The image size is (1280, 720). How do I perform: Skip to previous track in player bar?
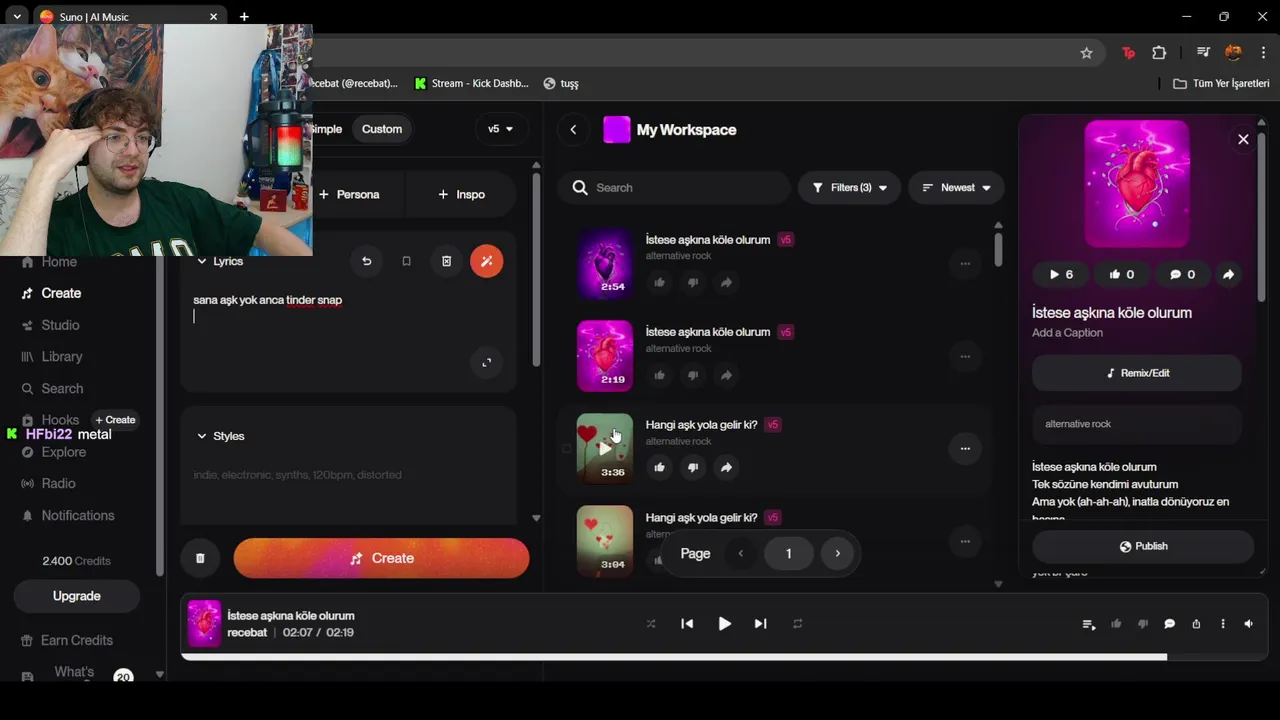coord(687,623)
